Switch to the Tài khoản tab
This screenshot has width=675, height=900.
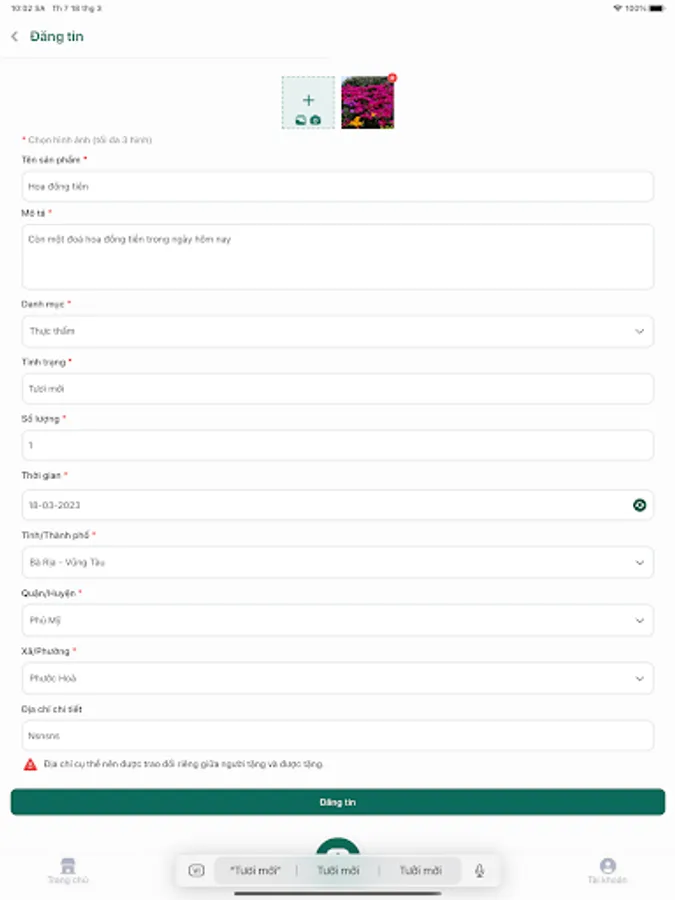point(607,870)
